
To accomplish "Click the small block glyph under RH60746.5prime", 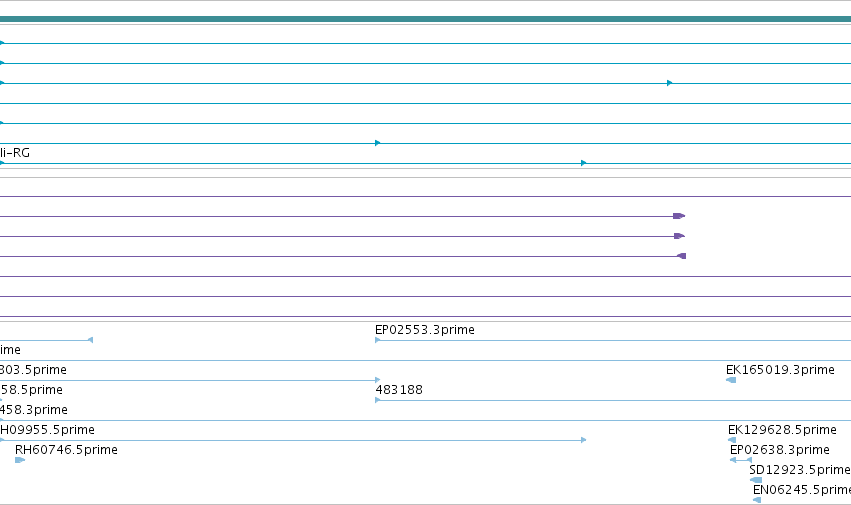I will [20, 460].
